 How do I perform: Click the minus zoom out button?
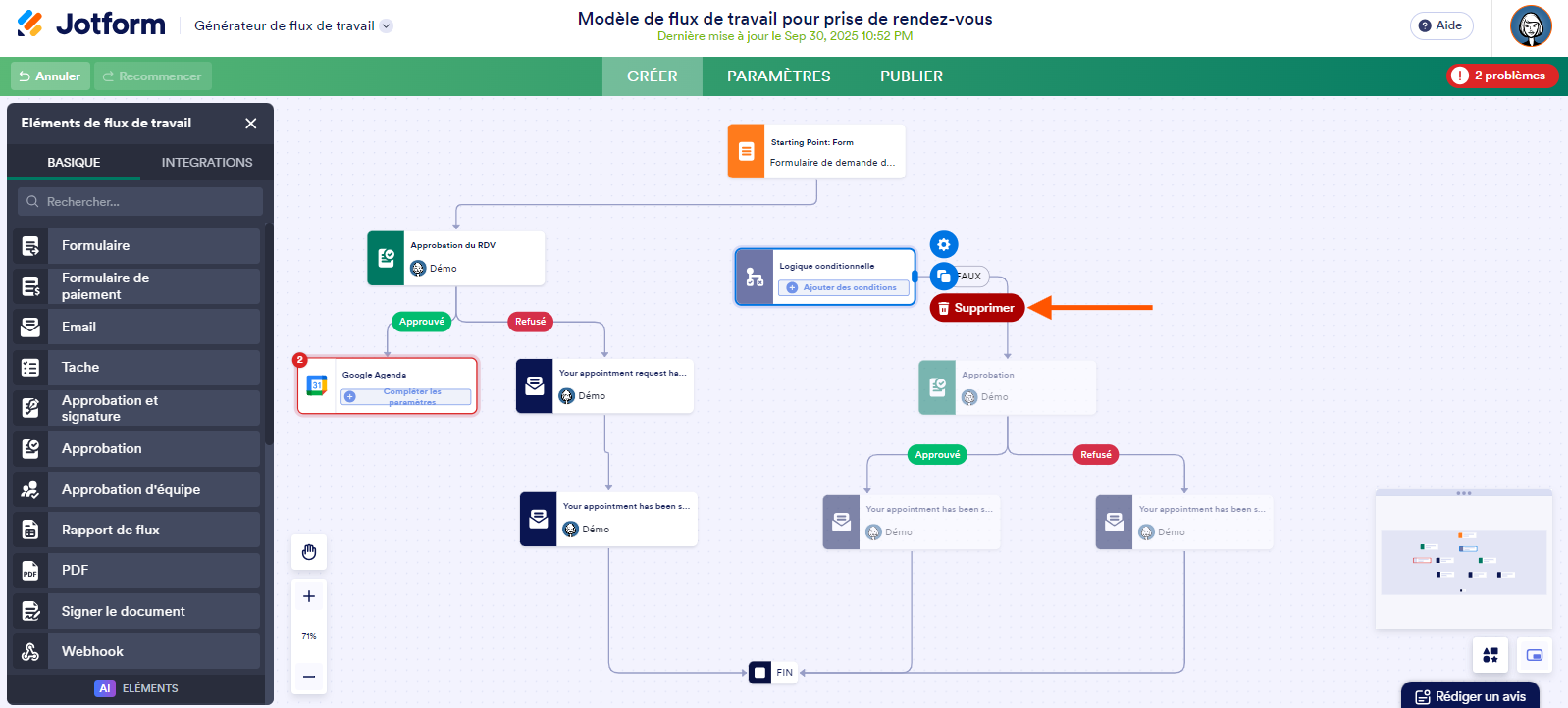click(x=309, y=676)
